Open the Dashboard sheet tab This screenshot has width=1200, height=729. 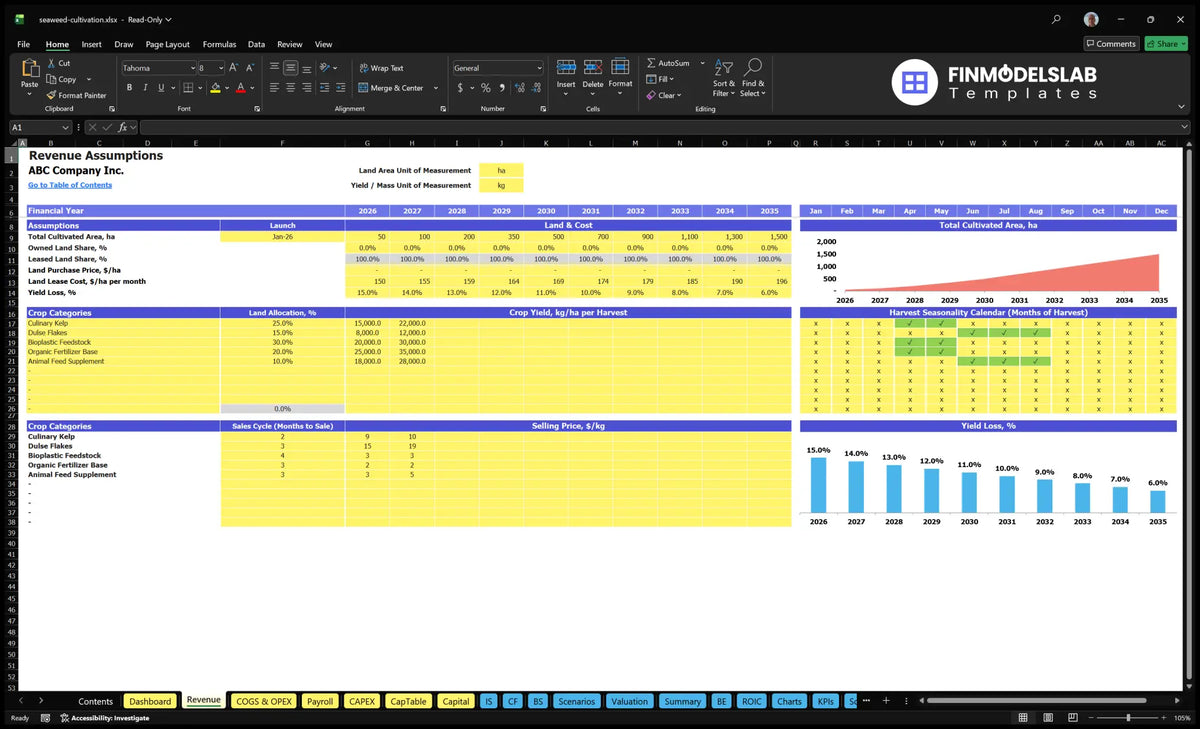(150, 701)
